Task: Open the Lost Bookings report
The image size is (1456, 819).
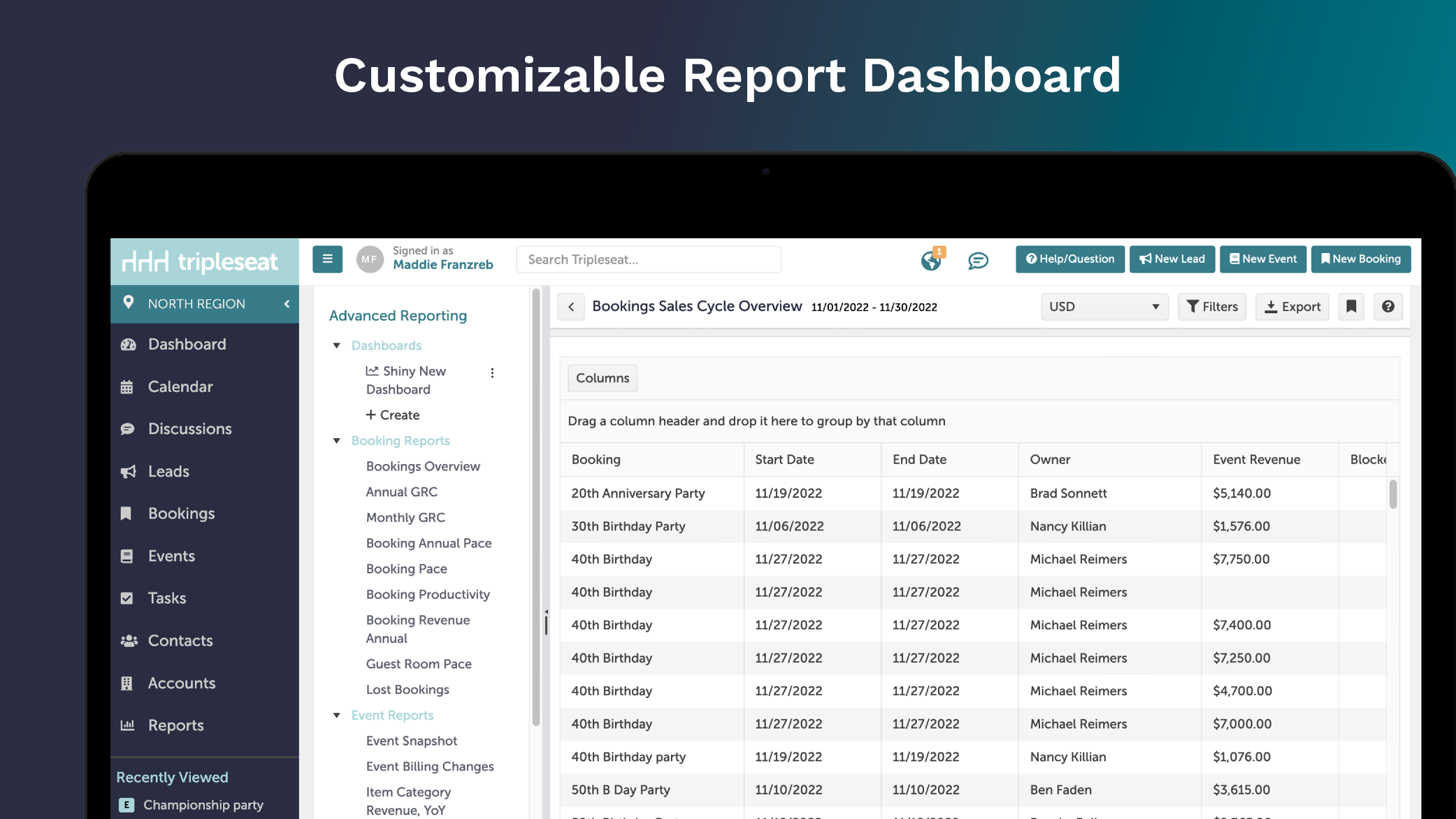Action: 407,690
